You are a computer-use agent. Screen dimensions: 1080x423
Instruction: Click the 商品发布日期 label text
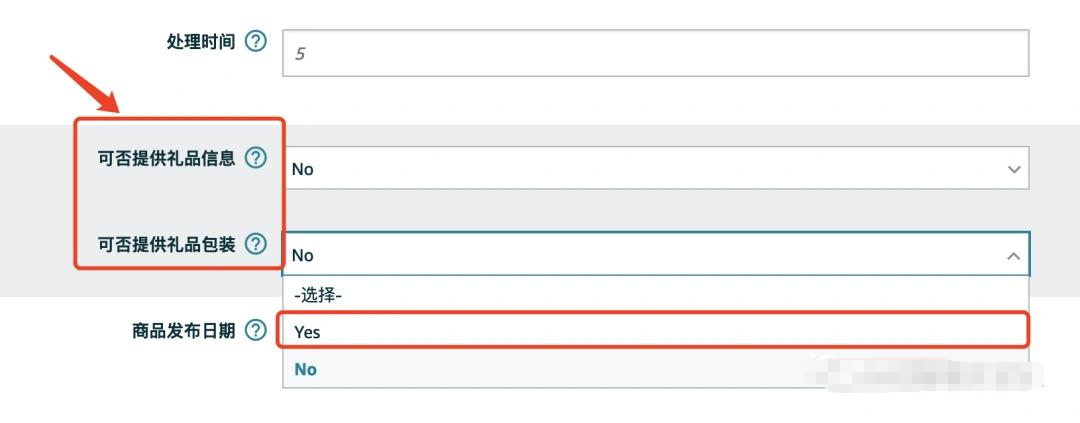[x=184, y=331]
